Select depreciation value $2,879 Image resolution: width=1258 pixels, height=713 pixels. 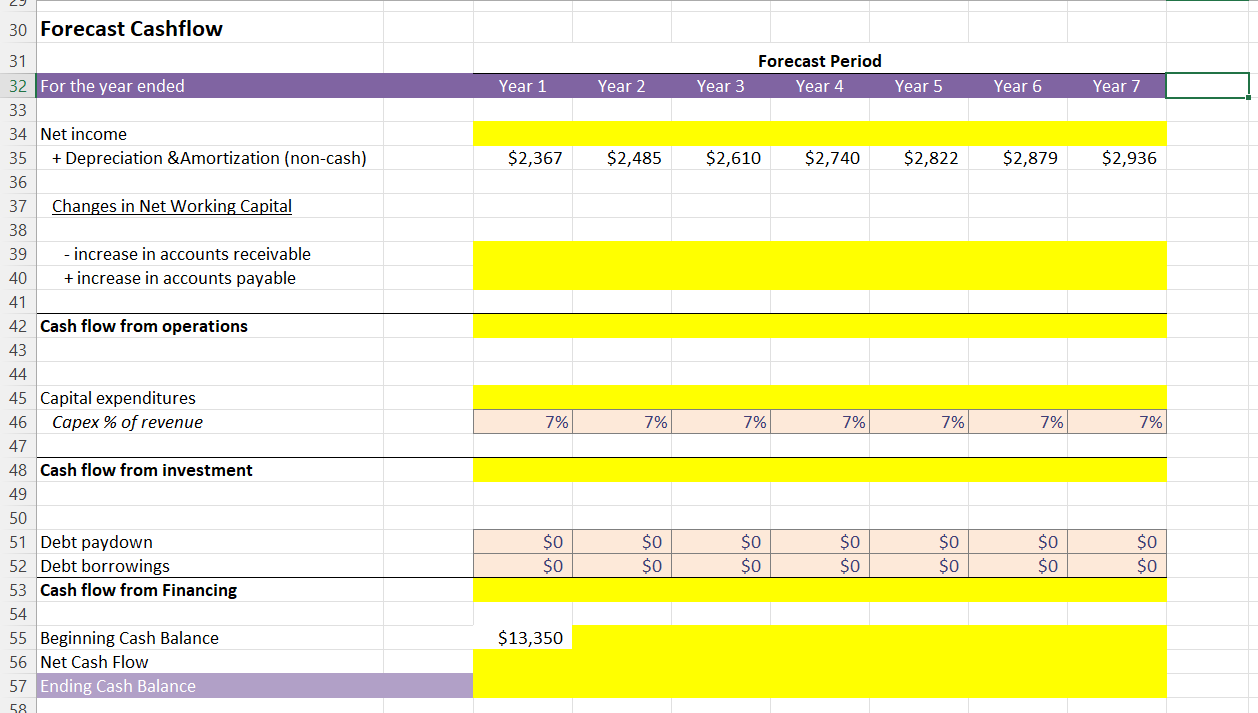pos(1017,158)
